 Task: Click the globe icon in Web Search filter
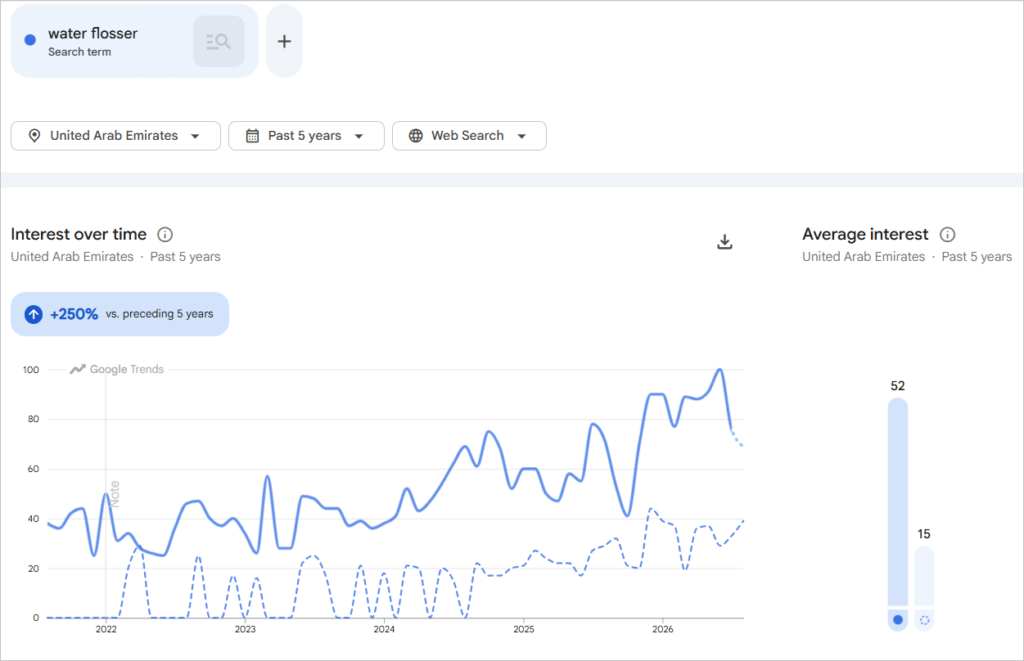(x=416, y=136)
